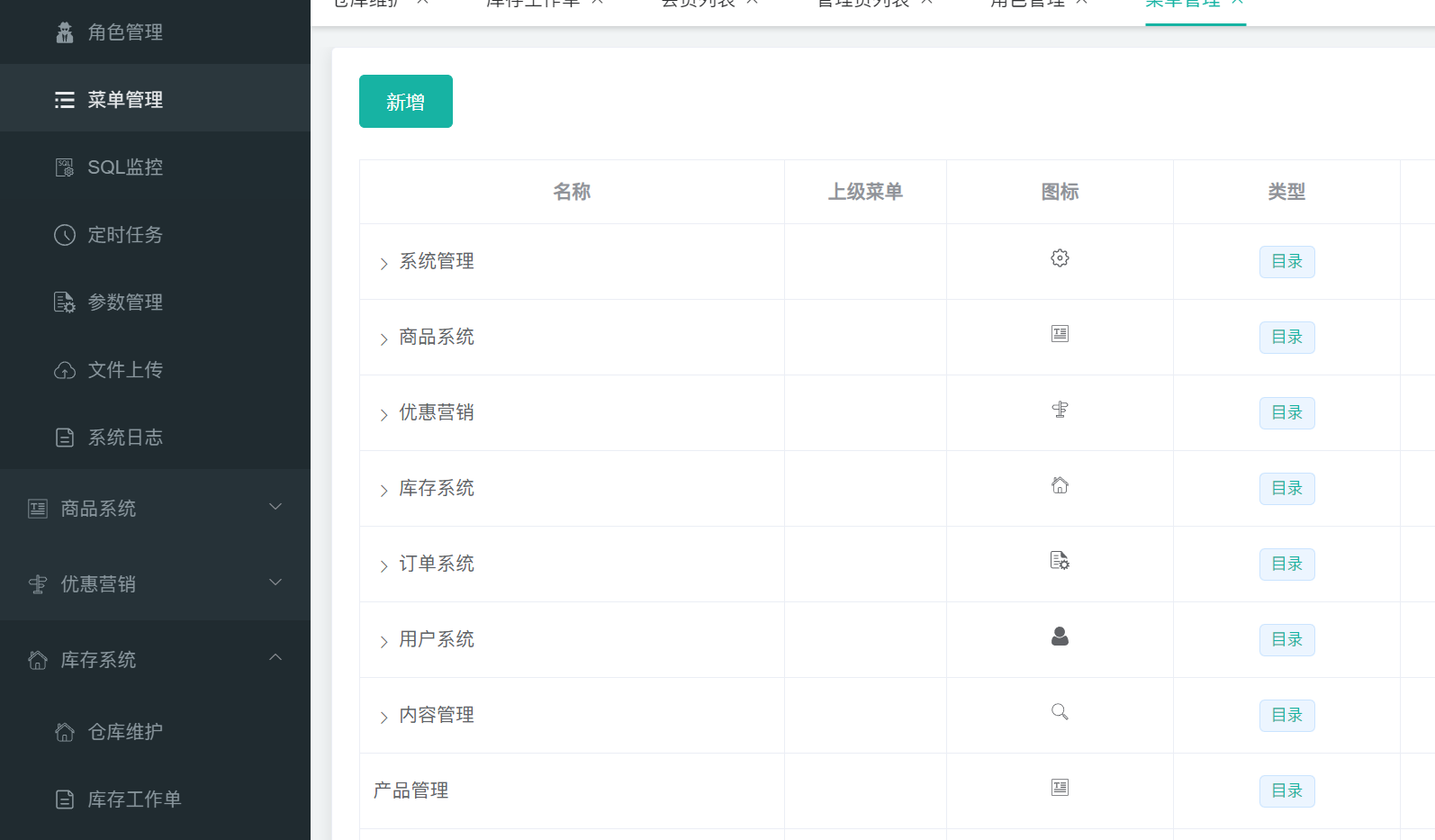
Task: Click the 上级菜单 column header
Action: pyautogui.click(x=865, y=192)
